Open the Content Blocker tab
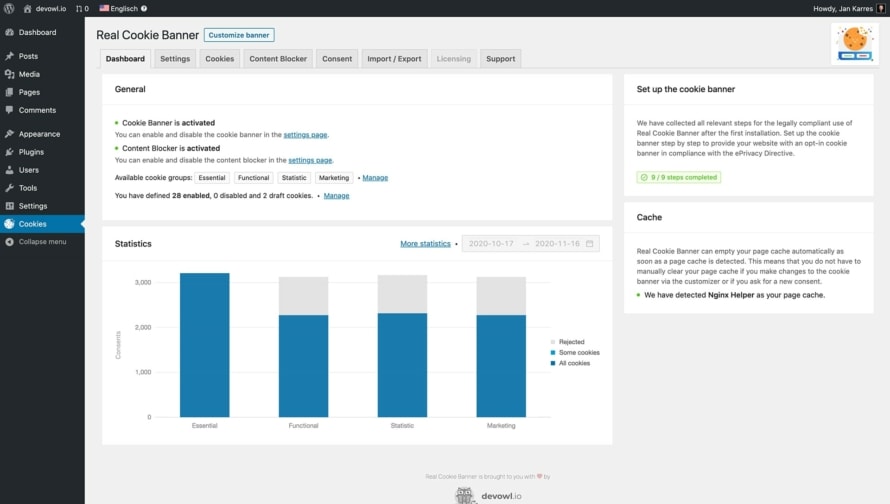This screenshot has height=504, width=890. pos(278,59)
